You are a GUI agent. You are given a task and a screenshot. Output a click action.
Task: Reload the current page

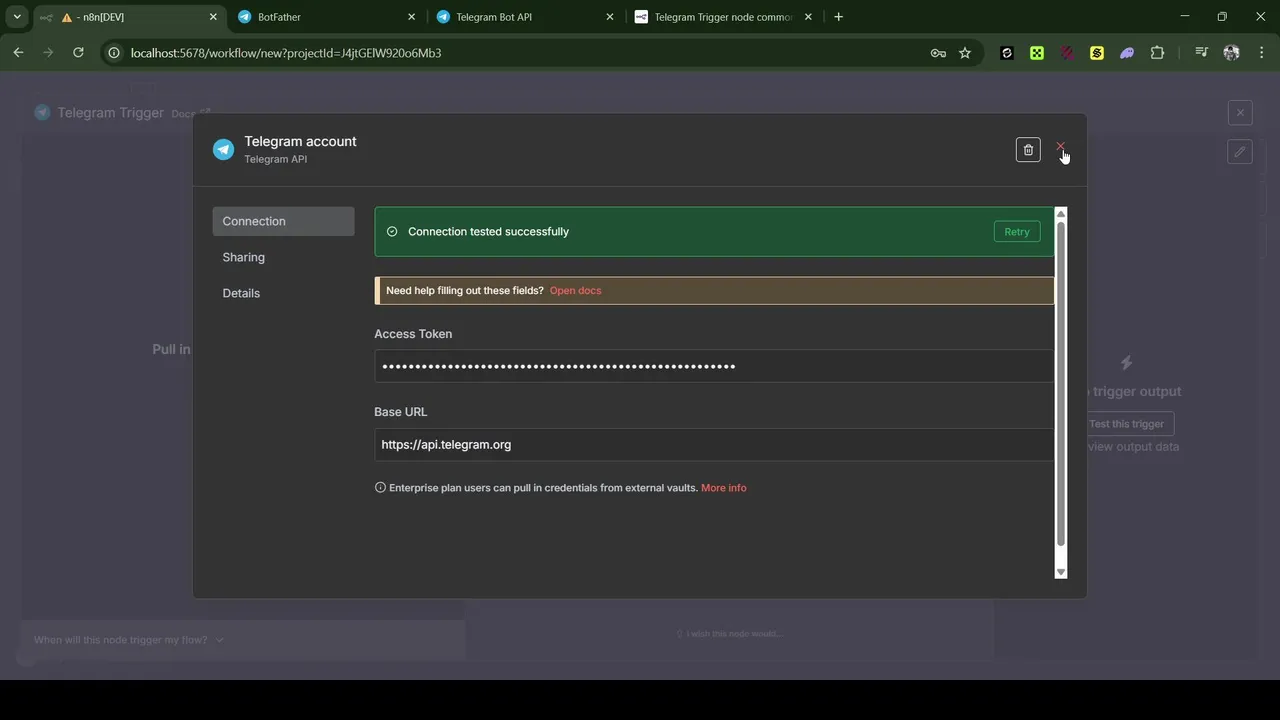tap(78, 53)
